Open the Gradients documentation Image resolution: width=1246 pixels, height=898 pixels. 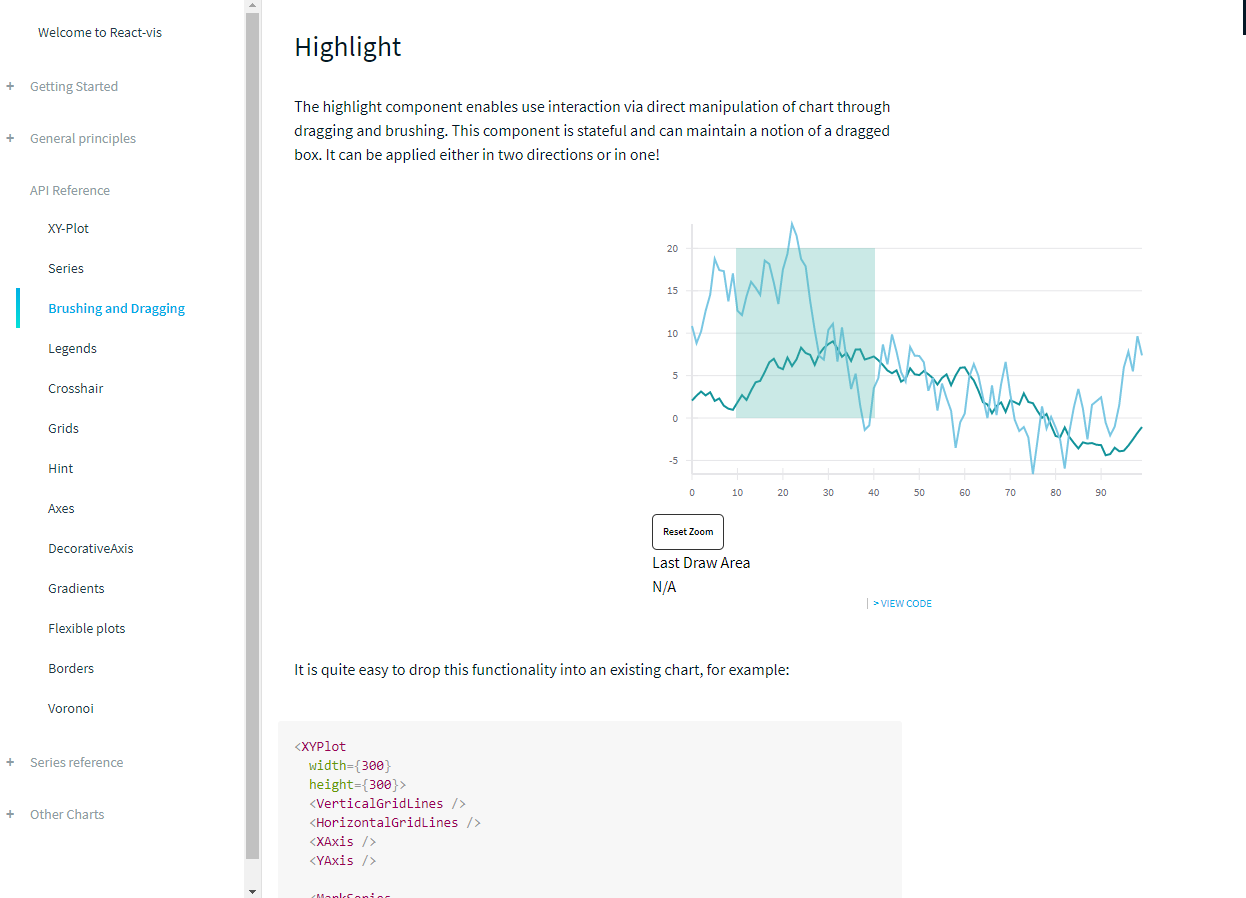pyautogui.click(x=76, y=589)
